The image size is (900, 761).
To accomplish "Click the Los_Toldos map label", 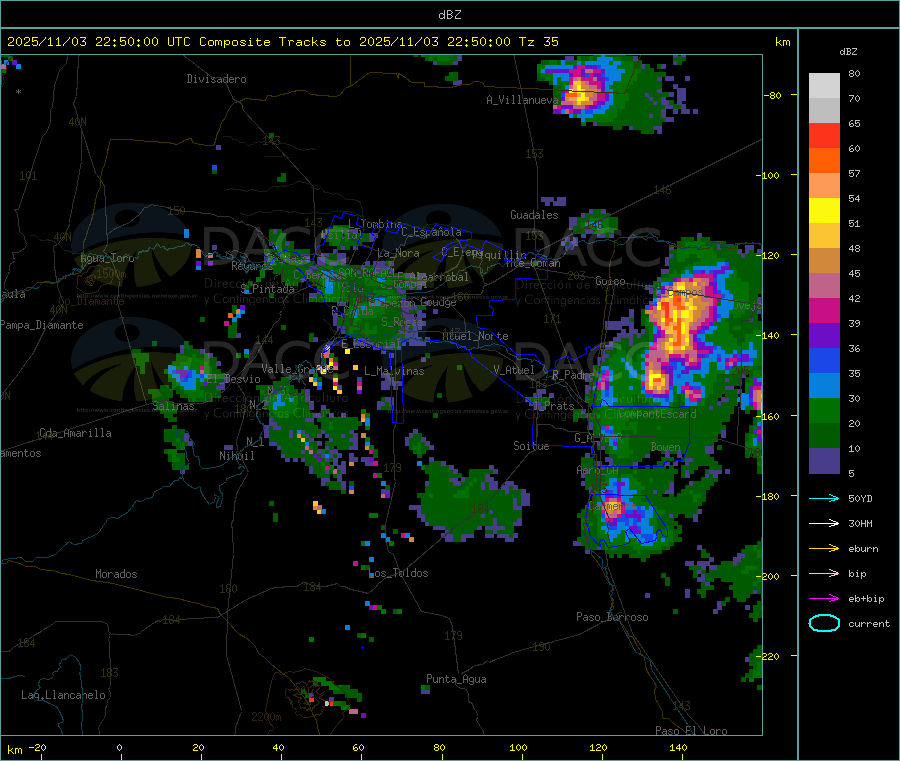I will coord(398,573).
